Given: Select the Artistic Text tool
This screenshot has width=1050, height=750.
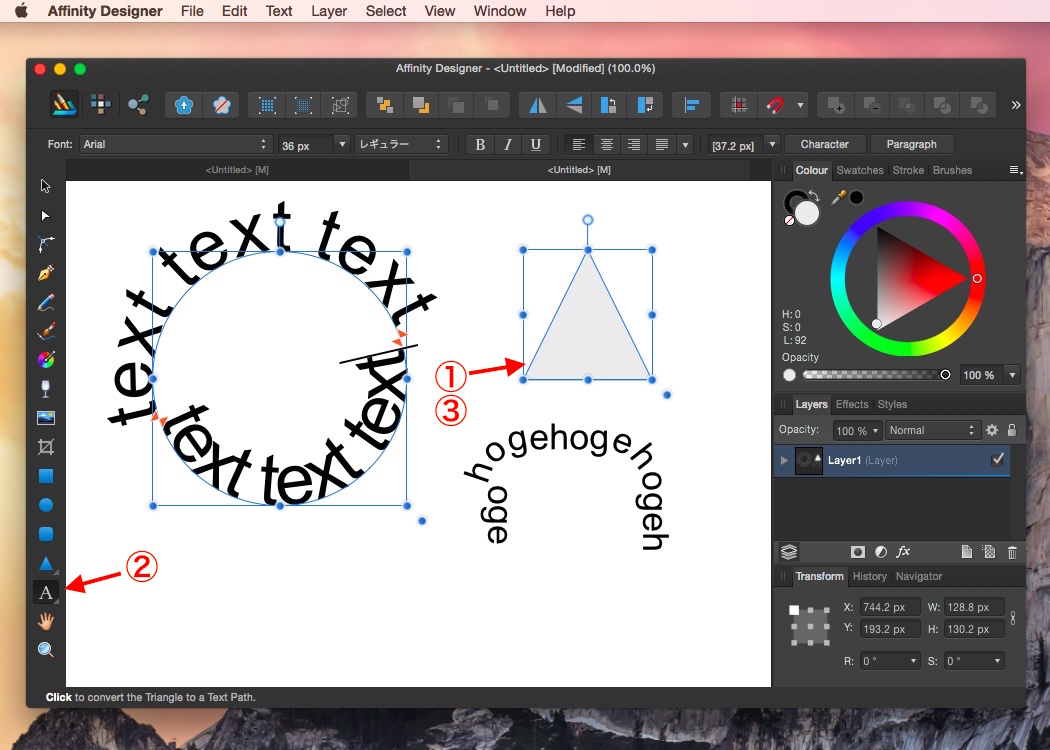Looking at the screenshot, I should 46,593.
